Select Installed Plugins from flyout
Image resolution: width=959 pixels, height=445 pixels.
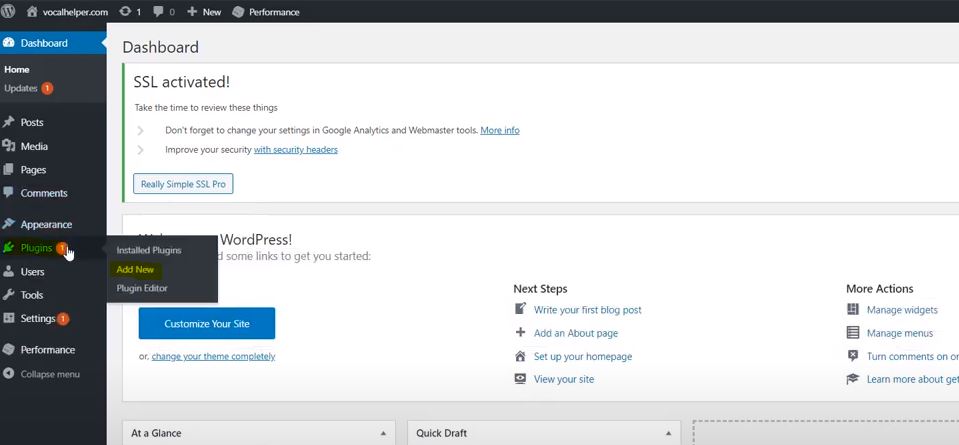[149, 250]
